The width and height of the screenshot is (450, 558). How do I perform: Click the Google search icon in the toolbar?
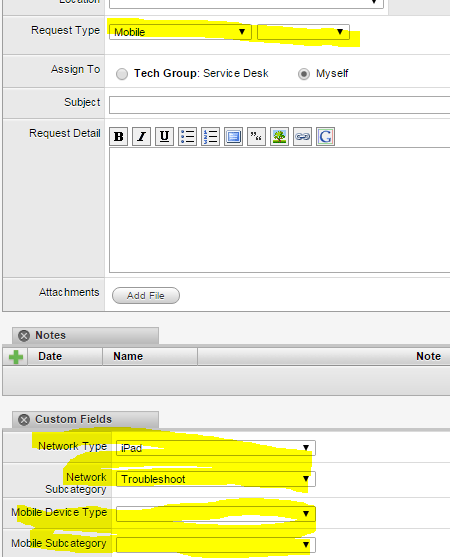(325, 137)
